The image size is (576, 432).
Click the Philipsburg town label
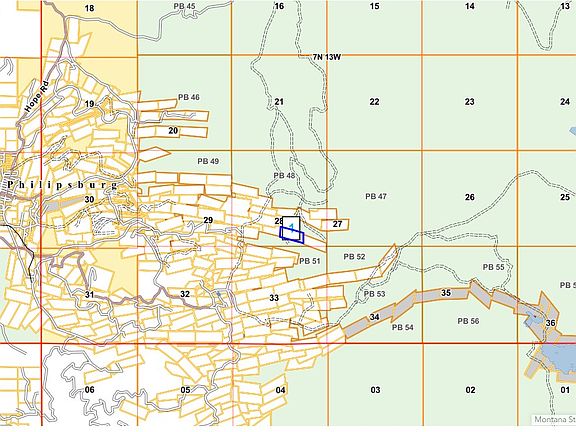[x=62, y=185]
